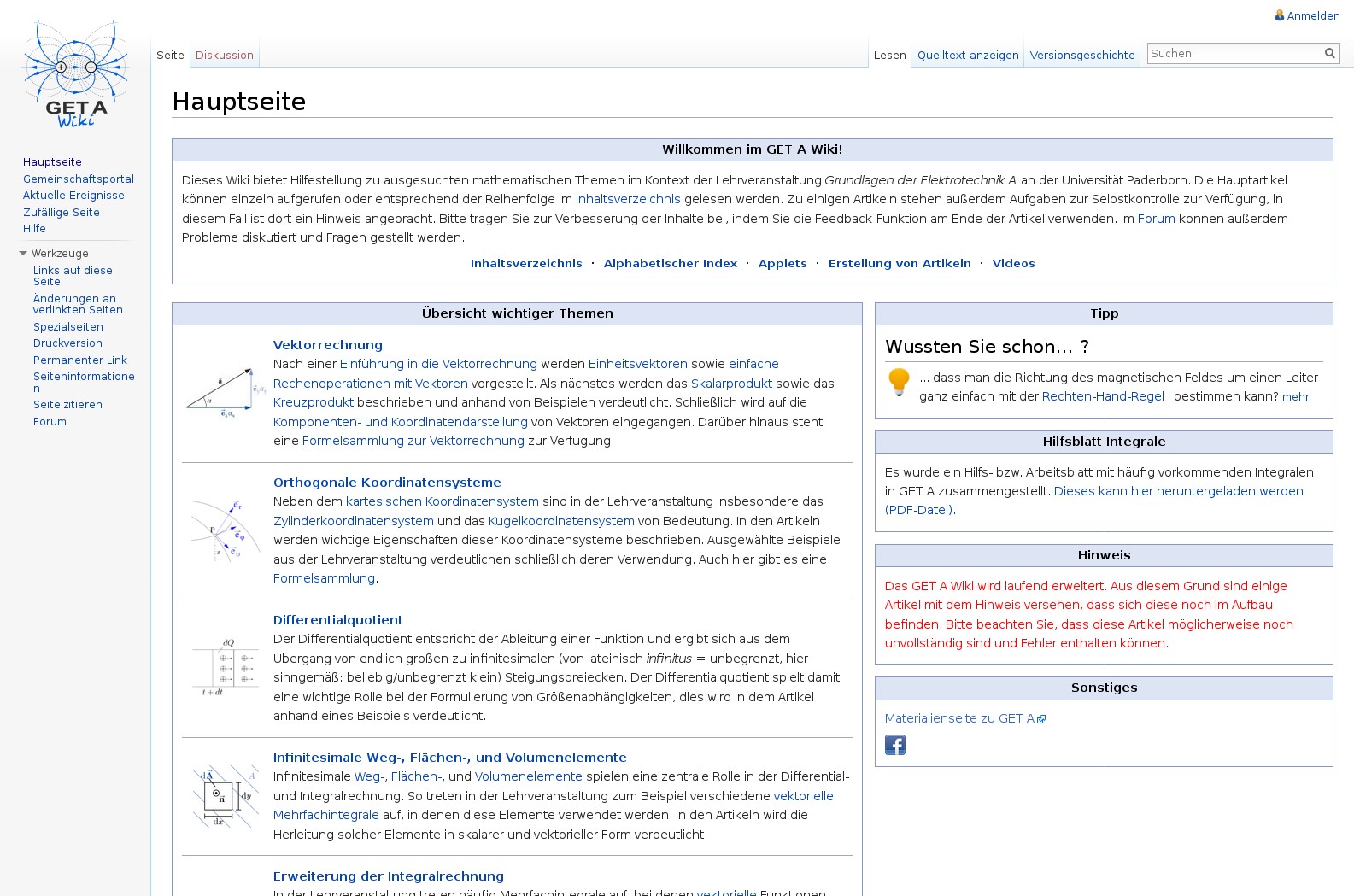Open the Videos link

[1014, 264]
